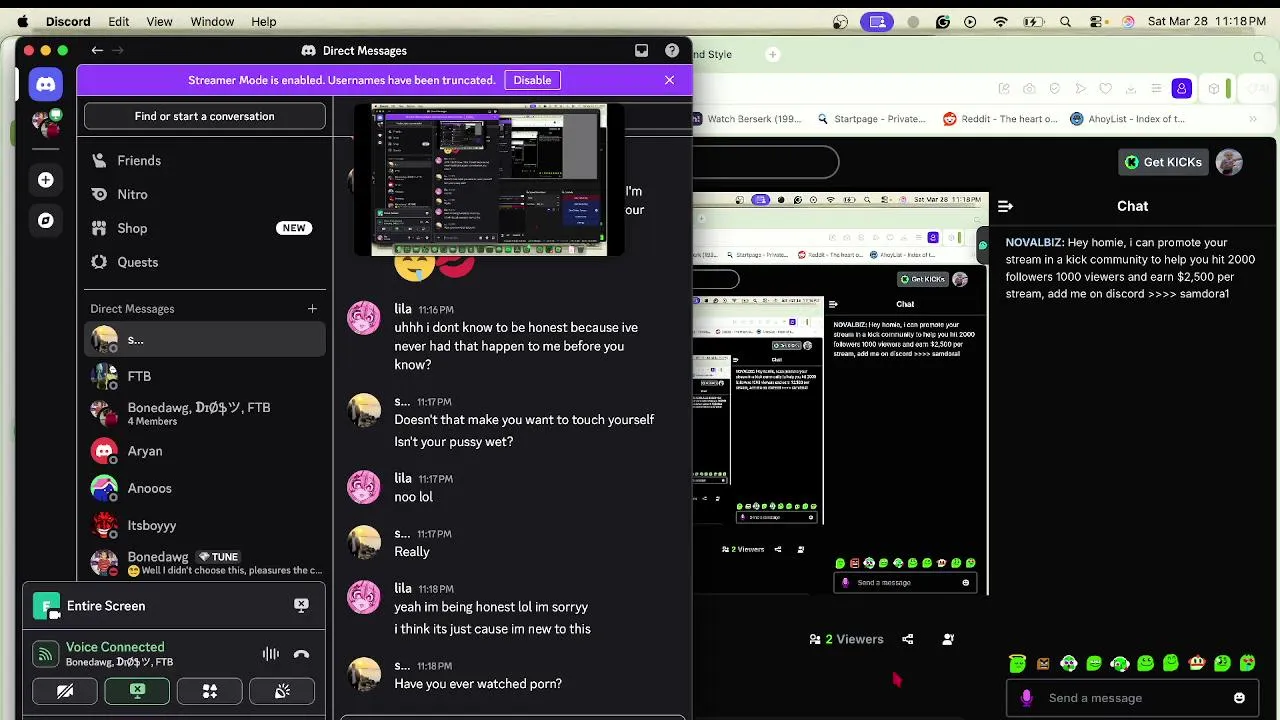
Task: Share stream icon next to Viewers
Action: [x=907, y=639]
